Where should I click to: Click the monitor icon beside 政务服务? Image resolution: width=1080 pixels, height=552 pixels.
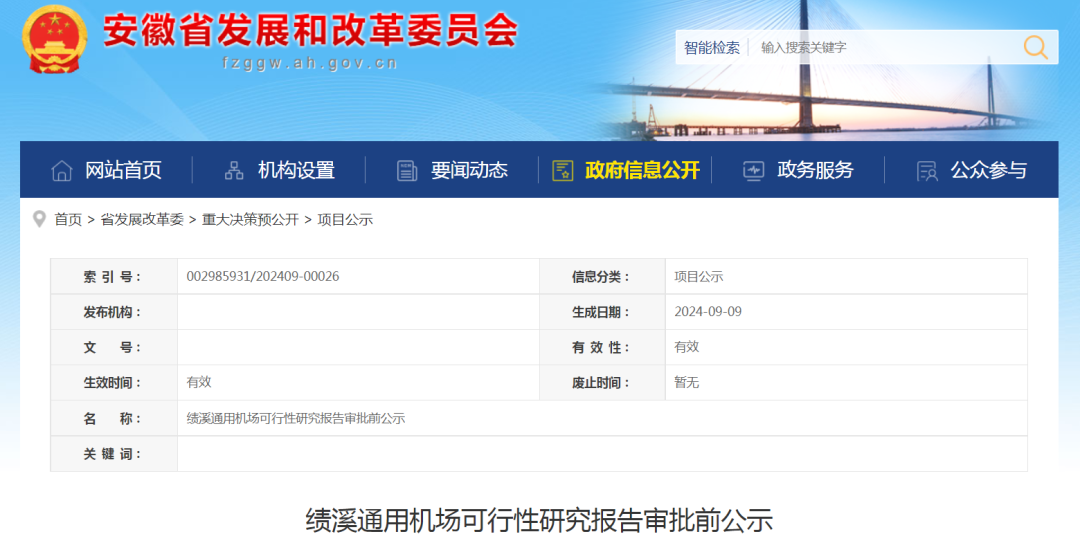point(753,171)
